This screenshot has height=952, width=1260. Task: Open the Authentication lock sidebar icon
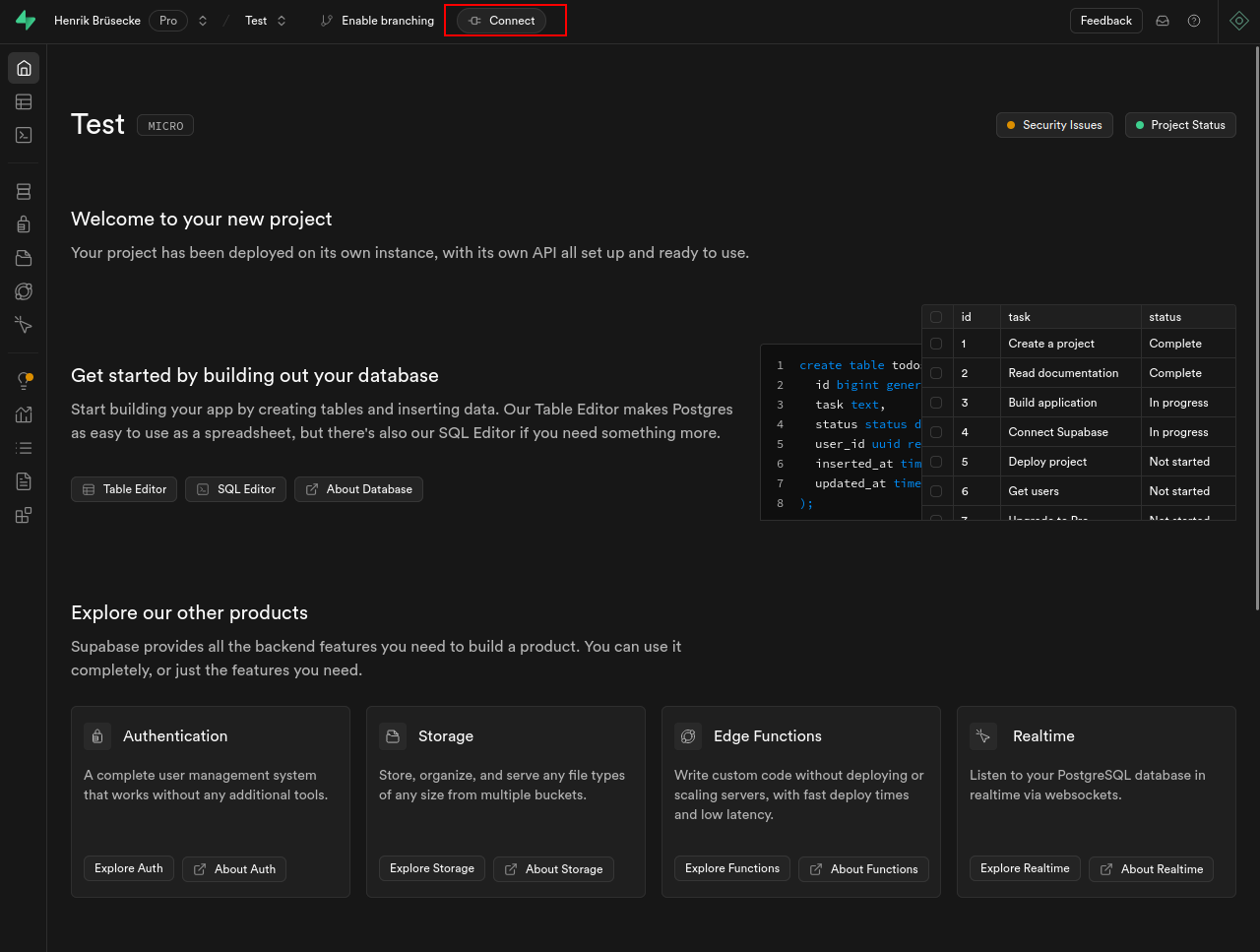tap(24, 224)
